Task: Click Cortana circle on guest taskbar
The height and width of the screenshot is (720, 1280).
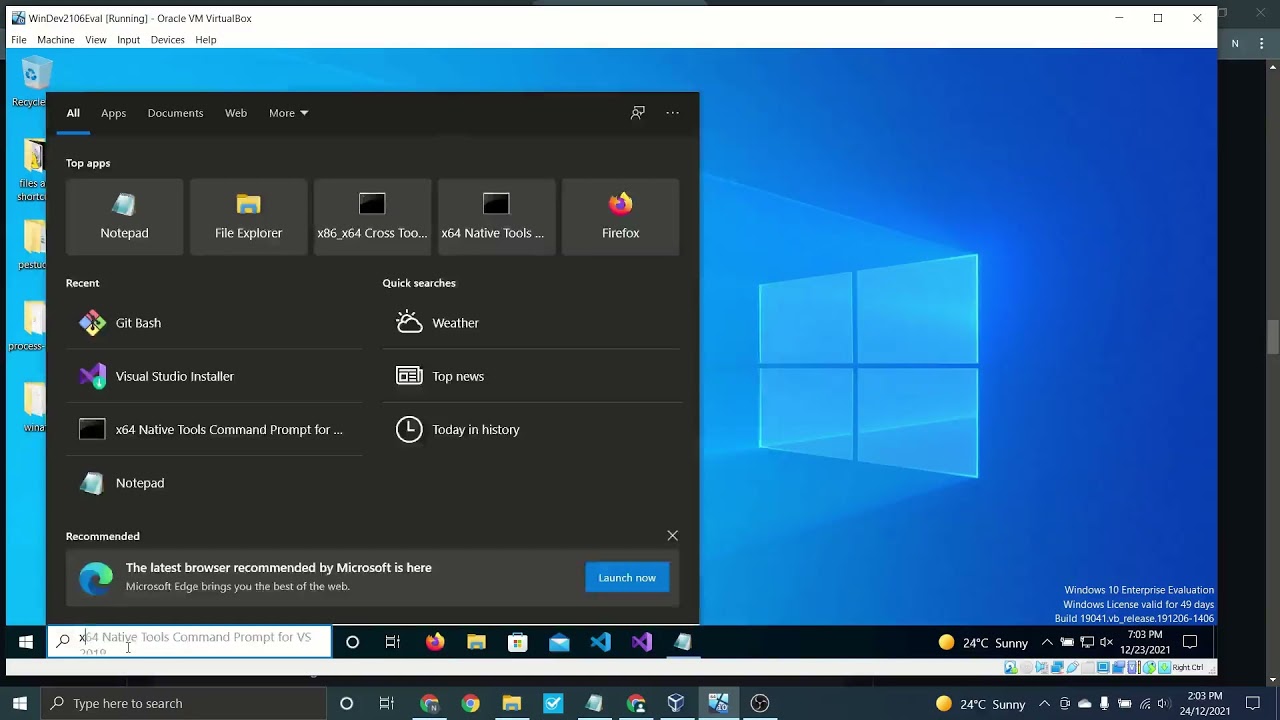Action: point(352,642)
